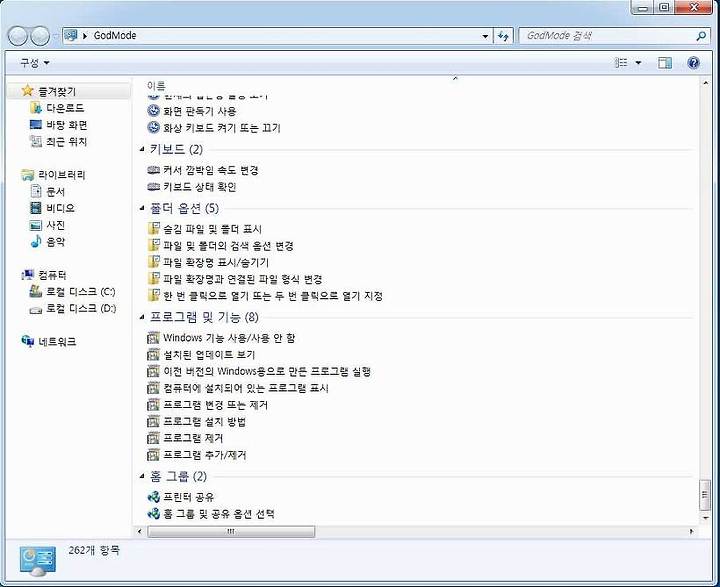This screenshot has width=720, height=587.
Task: Click the horizontal scrollbar left arrow
Action: pos(140,531)
